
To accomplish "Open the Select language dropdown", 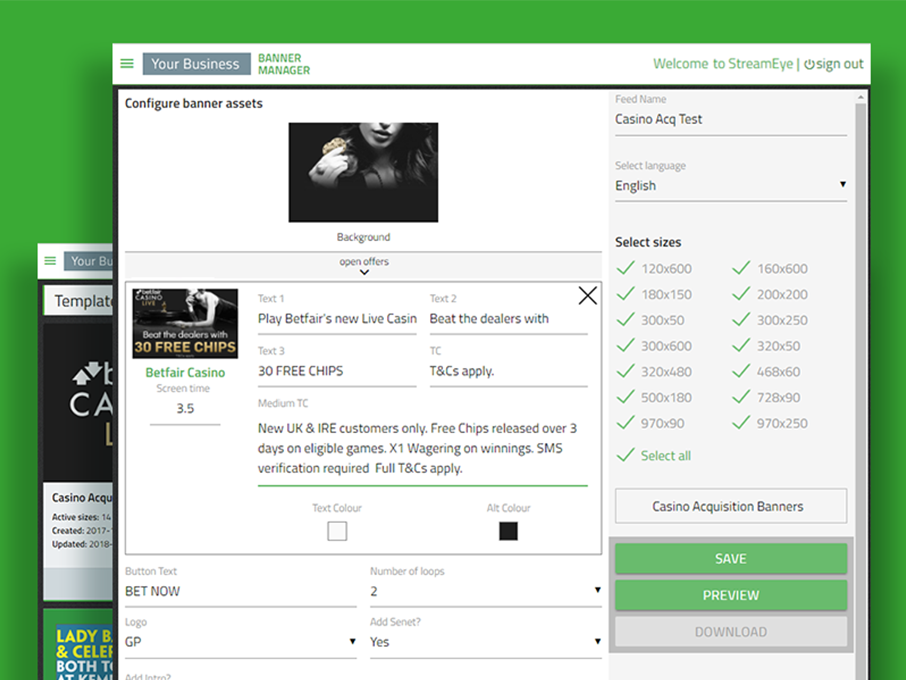I will click(x=731, y=185).
